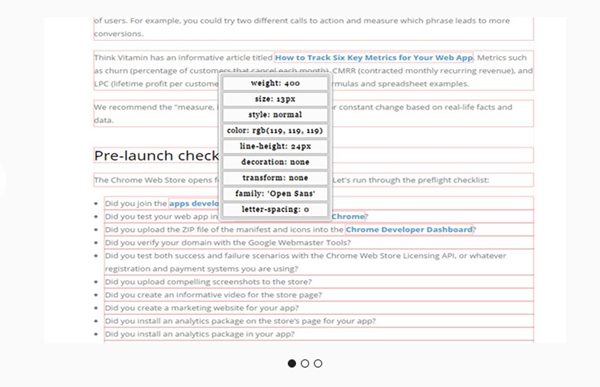Screen dimensions: 600x387
Task: Click the blue Chrome link
Action: tap(348, 216)
